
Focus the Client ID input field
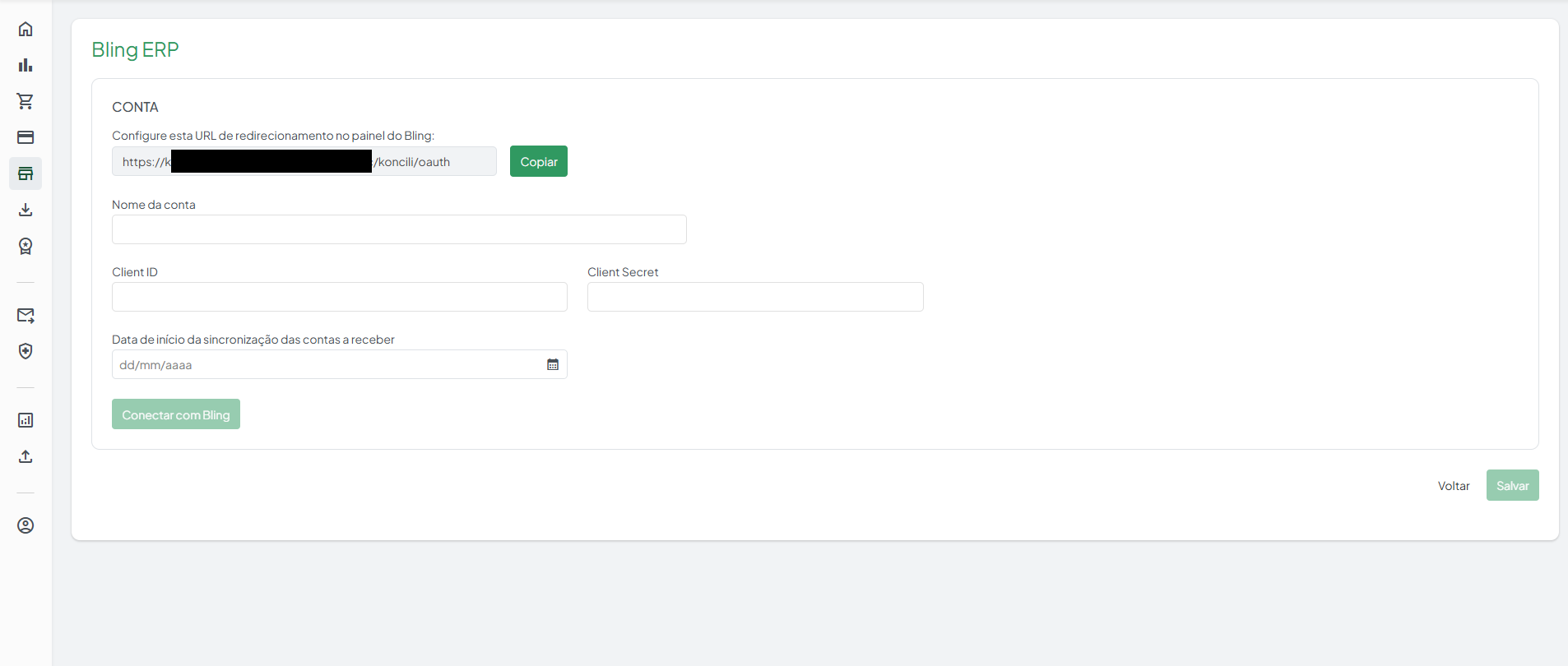340,297
